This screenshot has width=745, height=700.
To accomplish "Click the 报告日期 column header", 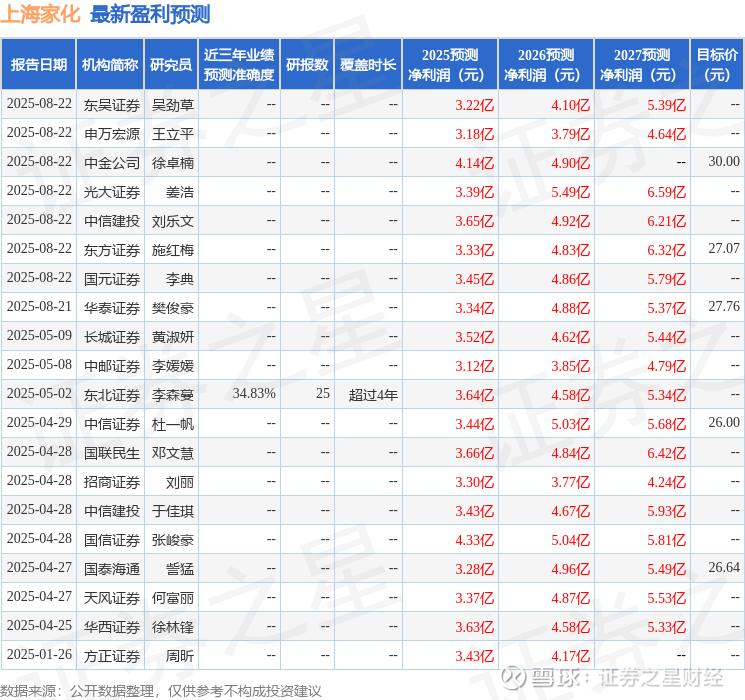I will (x=38, y=65).
